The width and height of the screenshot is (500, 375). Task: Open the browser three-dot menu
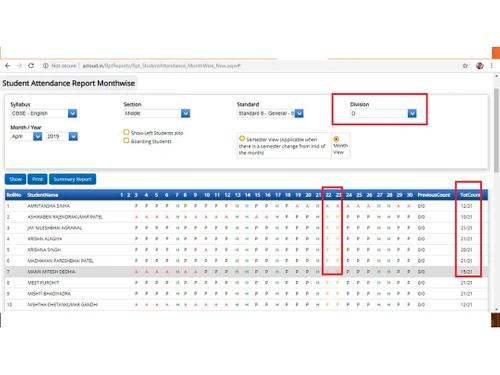click(x=491, y=66)
